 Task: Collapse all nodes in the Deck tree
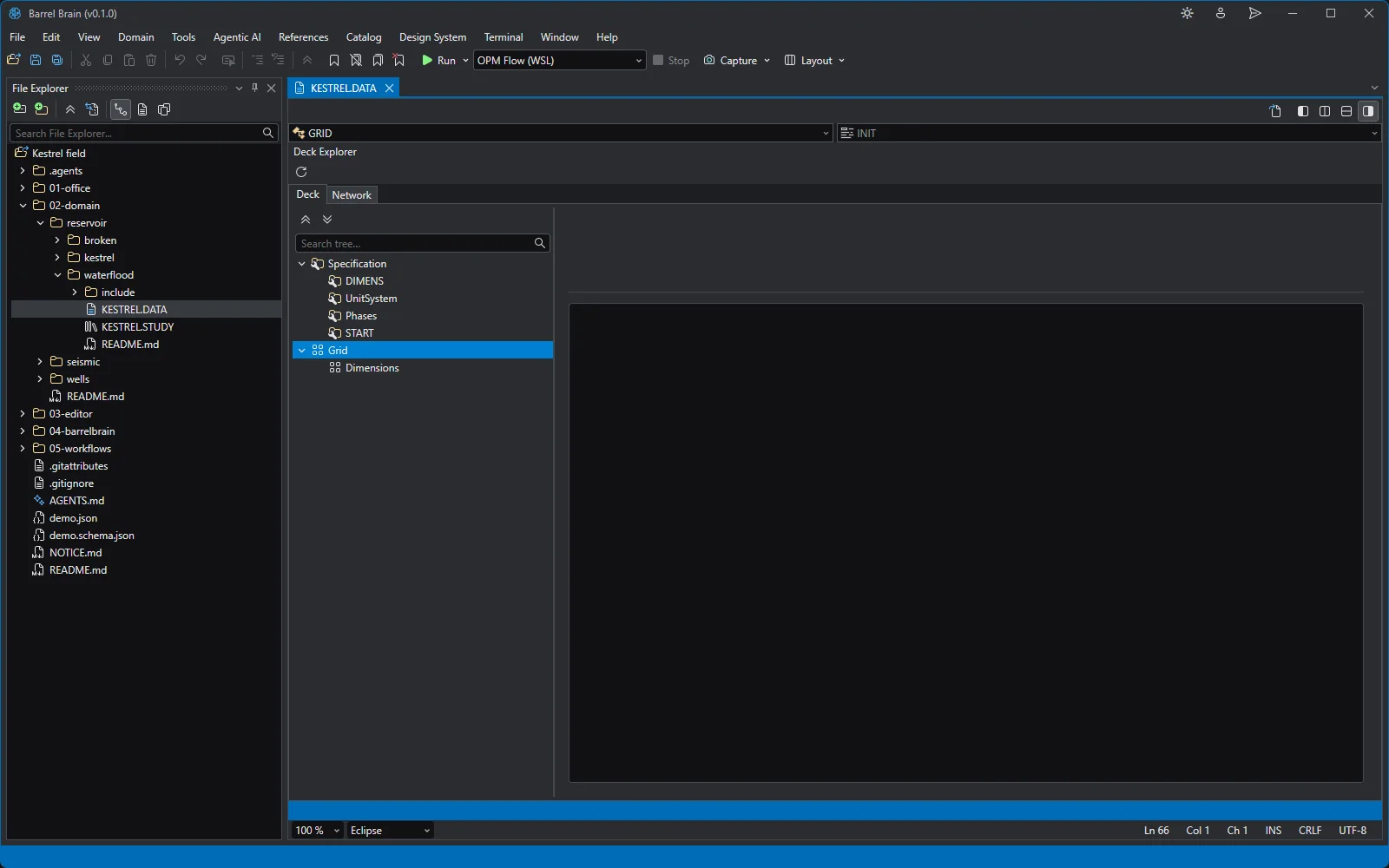coord(306,220)
